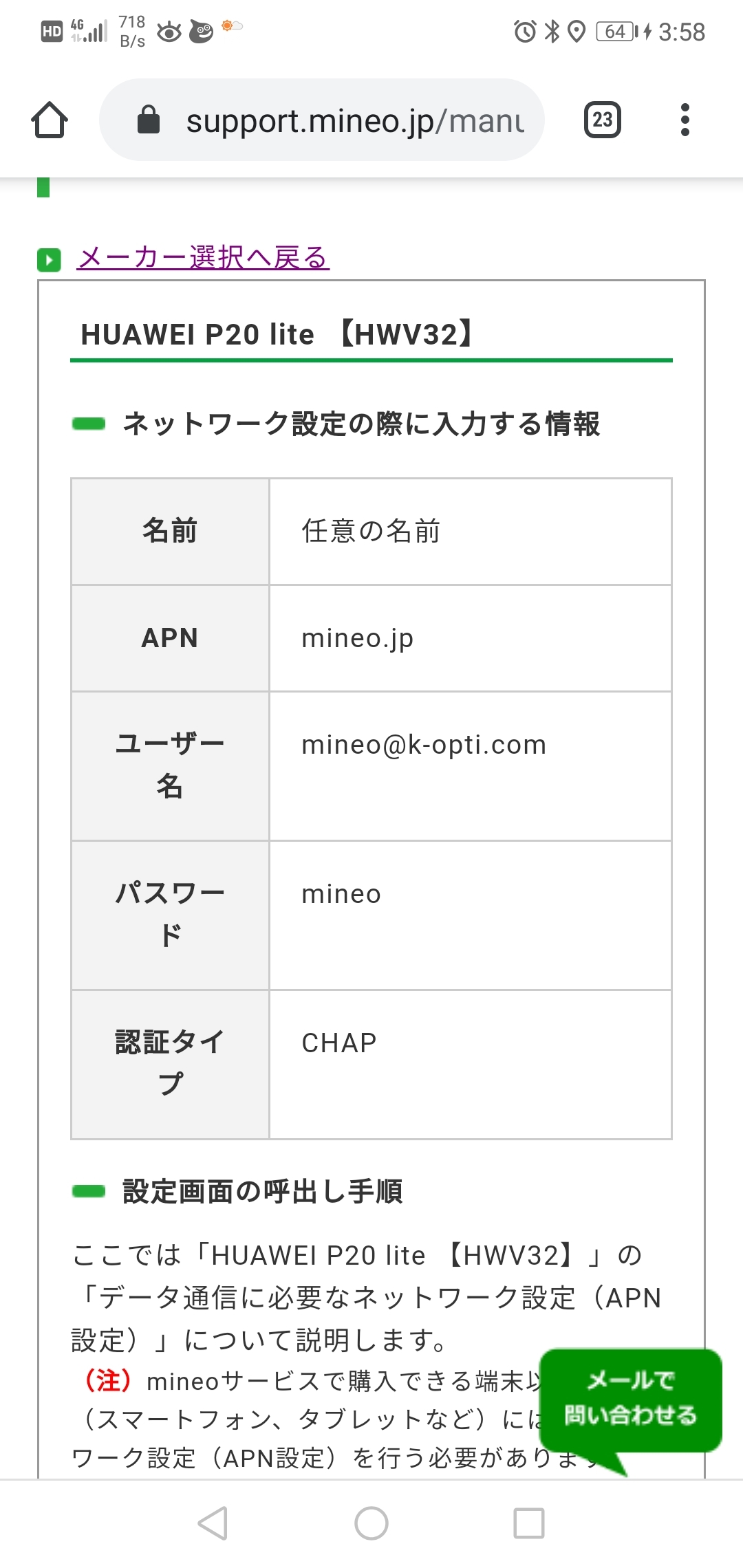Tap the Bluetooth icon in status bar
Viewport: 743px width, 1568px height.
(552, 31)
